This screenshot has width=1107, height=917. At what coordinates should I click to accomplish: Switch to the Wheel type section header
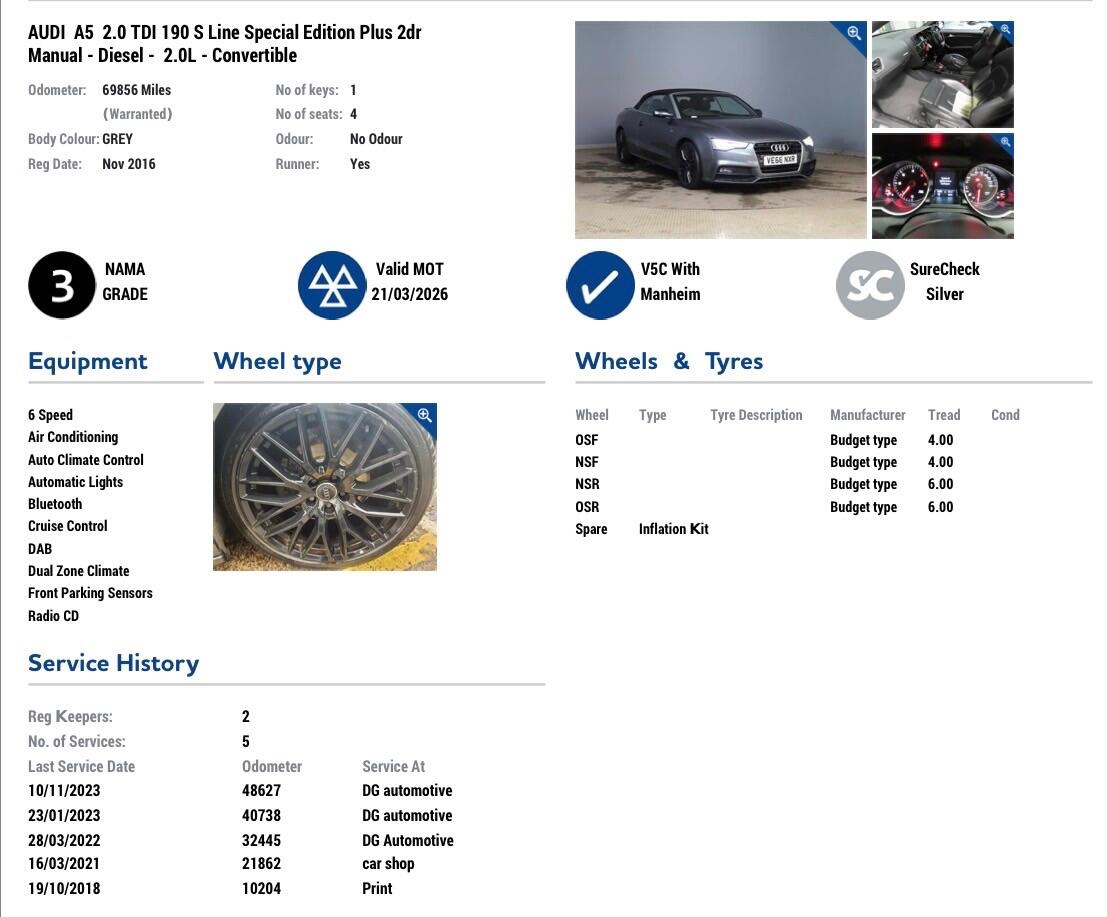277,361
